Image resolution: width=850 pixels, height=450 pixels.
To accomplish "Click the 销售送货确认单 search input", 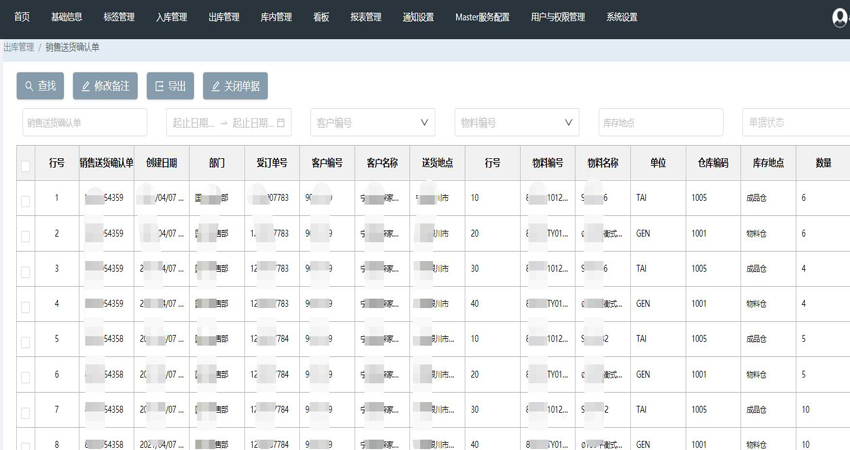I will 84,123.
